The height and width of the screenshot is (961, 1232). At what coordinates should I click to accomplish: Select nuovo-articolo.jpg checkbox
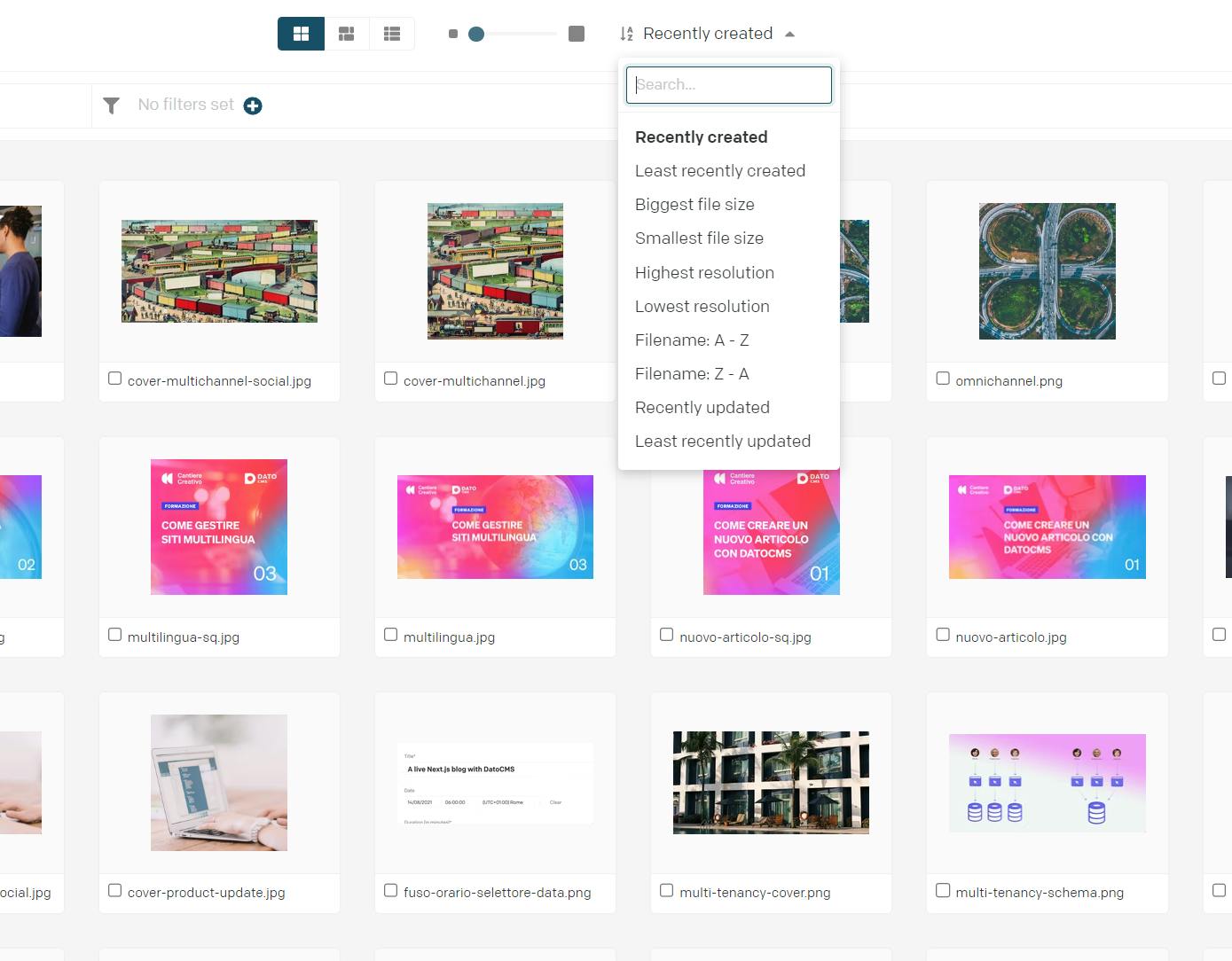click(x=943, y=635)
